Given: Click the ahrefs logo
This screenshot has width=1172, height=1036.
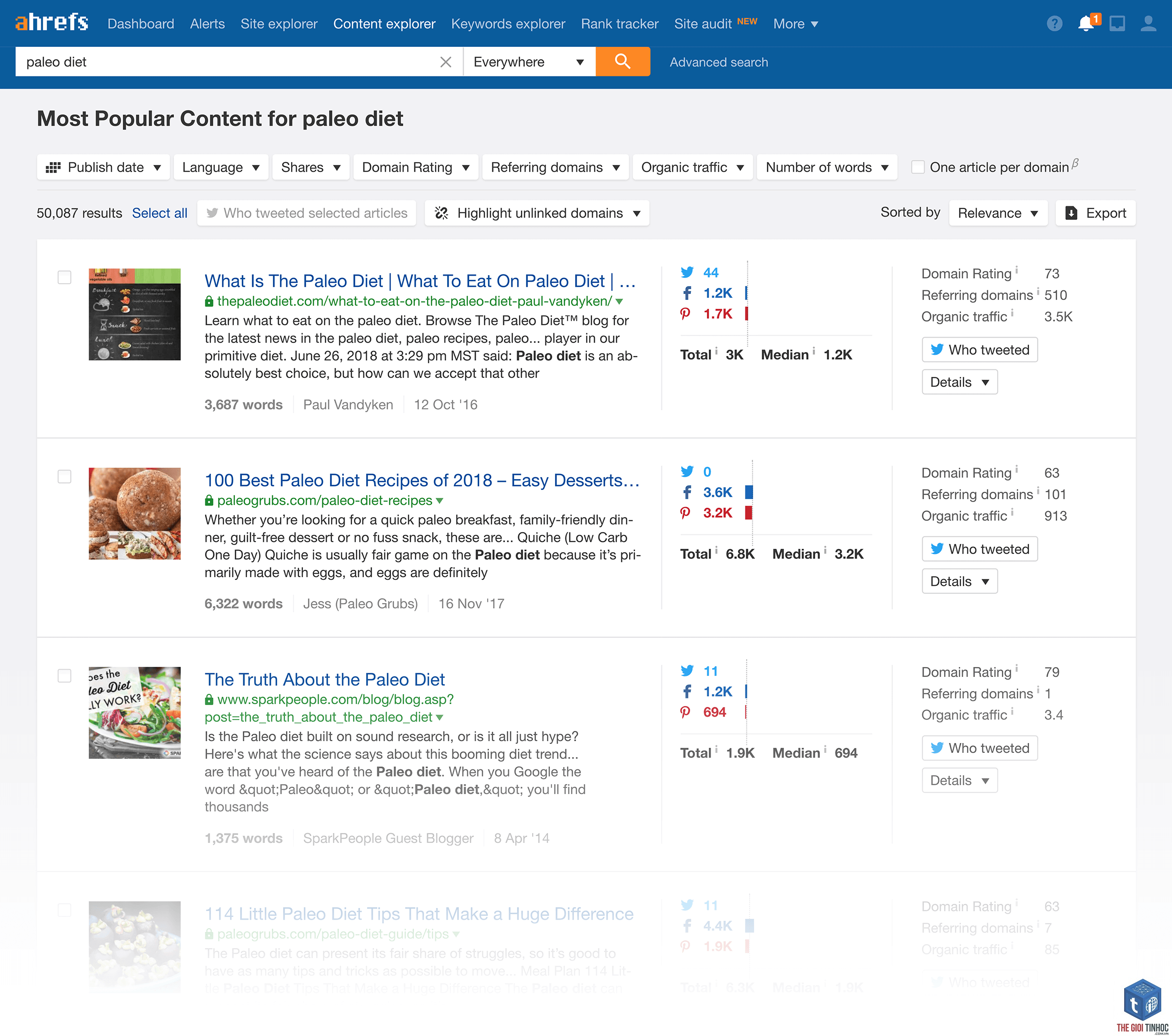Looking at the screenshot, I should (52, 23).
